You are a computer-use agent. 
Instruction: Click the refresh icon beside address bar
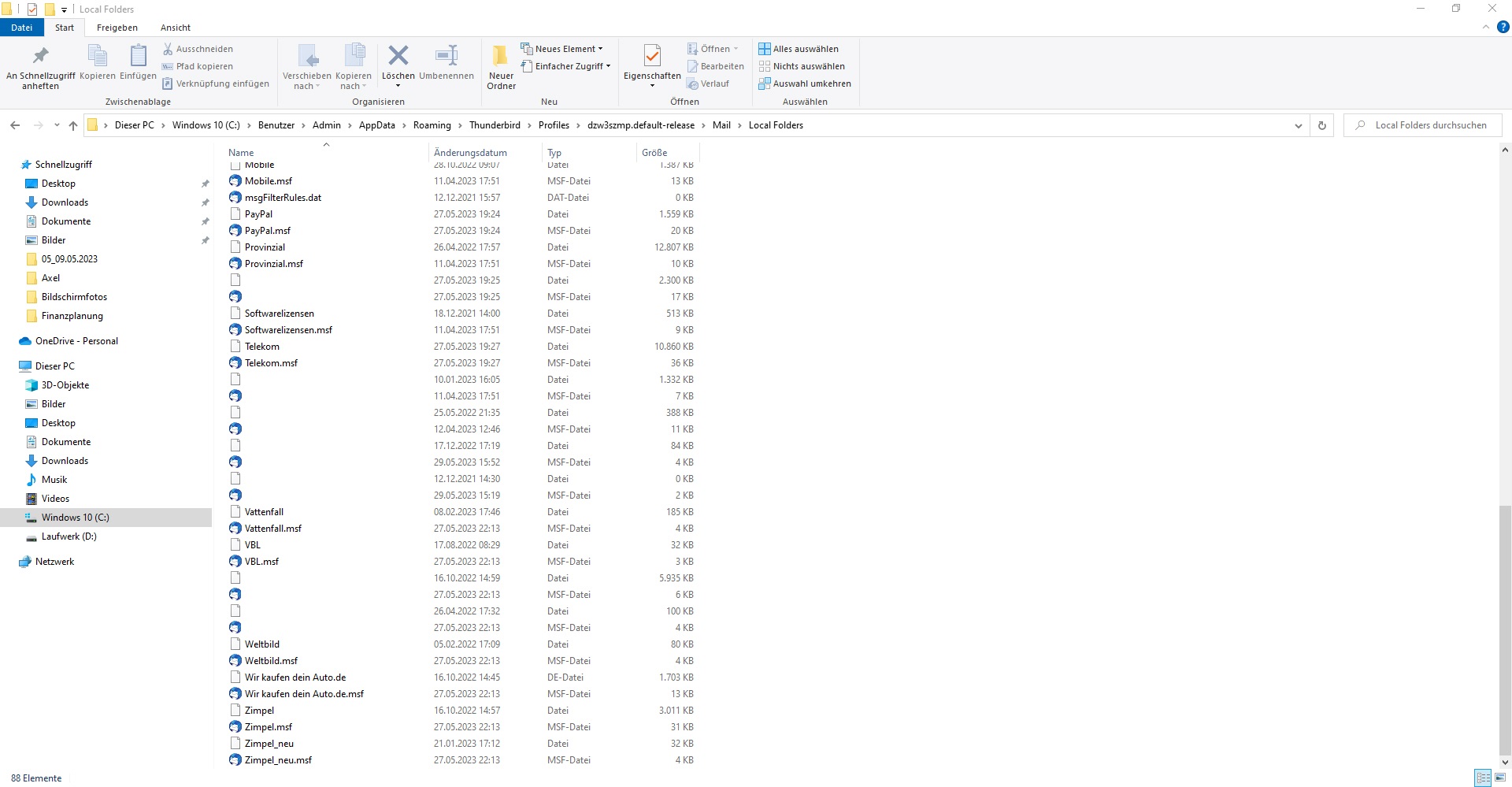pos(1322,125)
